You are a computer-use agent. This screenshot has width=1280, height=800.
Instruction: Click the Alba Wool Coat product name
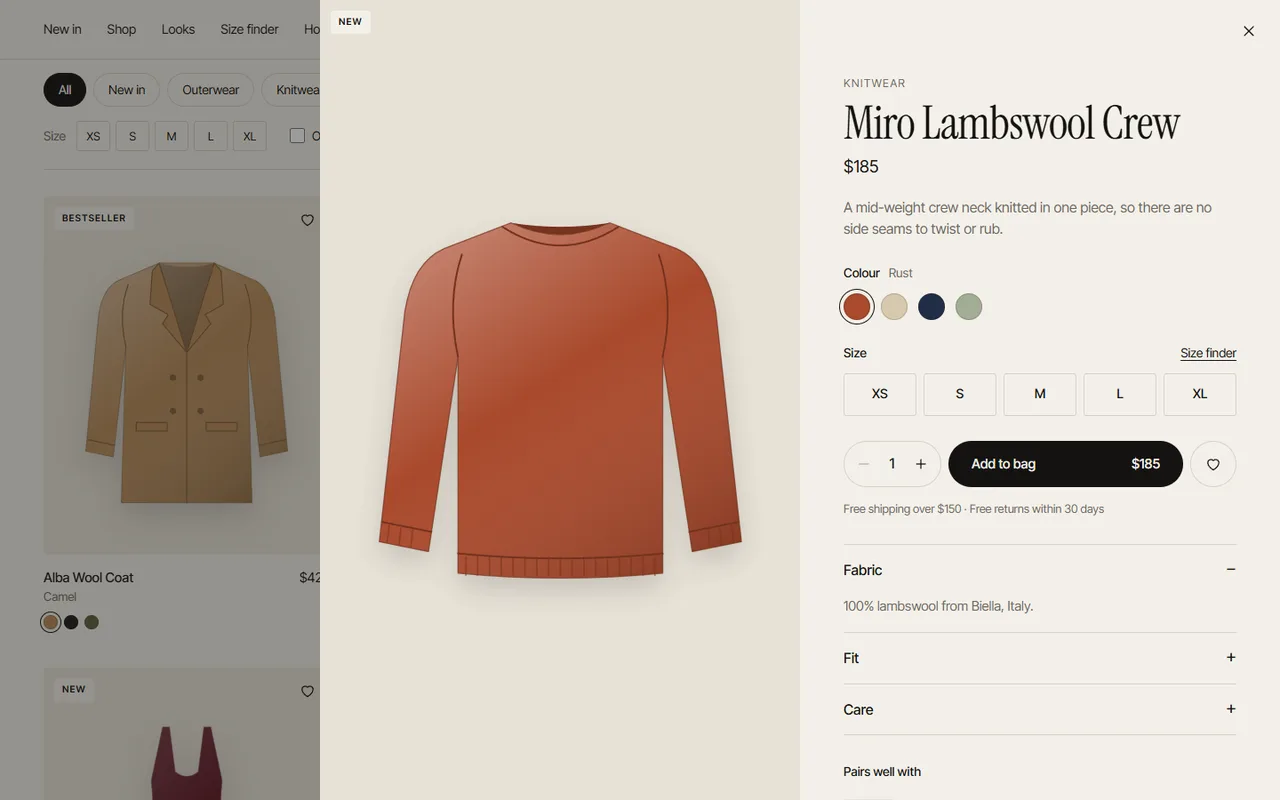click(88, 577)
